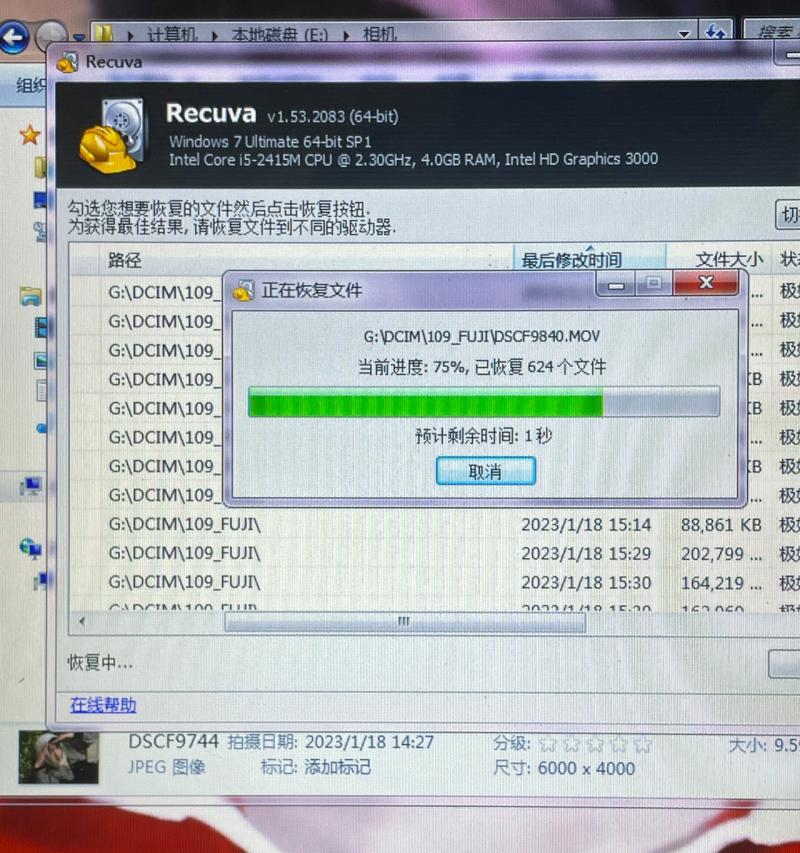
Task: Click the 拍摄日期 2023/1/18 14:27 value
Action: pyautogui.click(x=369, y=742)
